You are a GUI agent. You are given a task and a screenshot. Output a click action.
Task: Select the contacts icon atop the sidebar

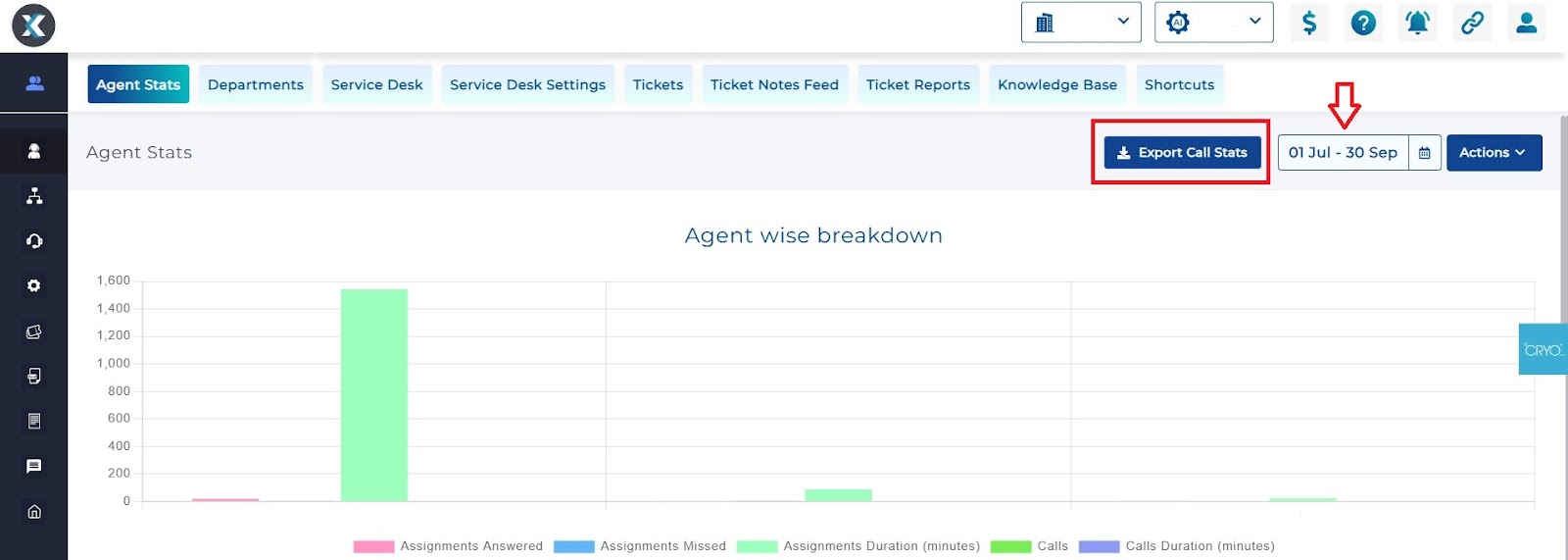click(34, 83)
